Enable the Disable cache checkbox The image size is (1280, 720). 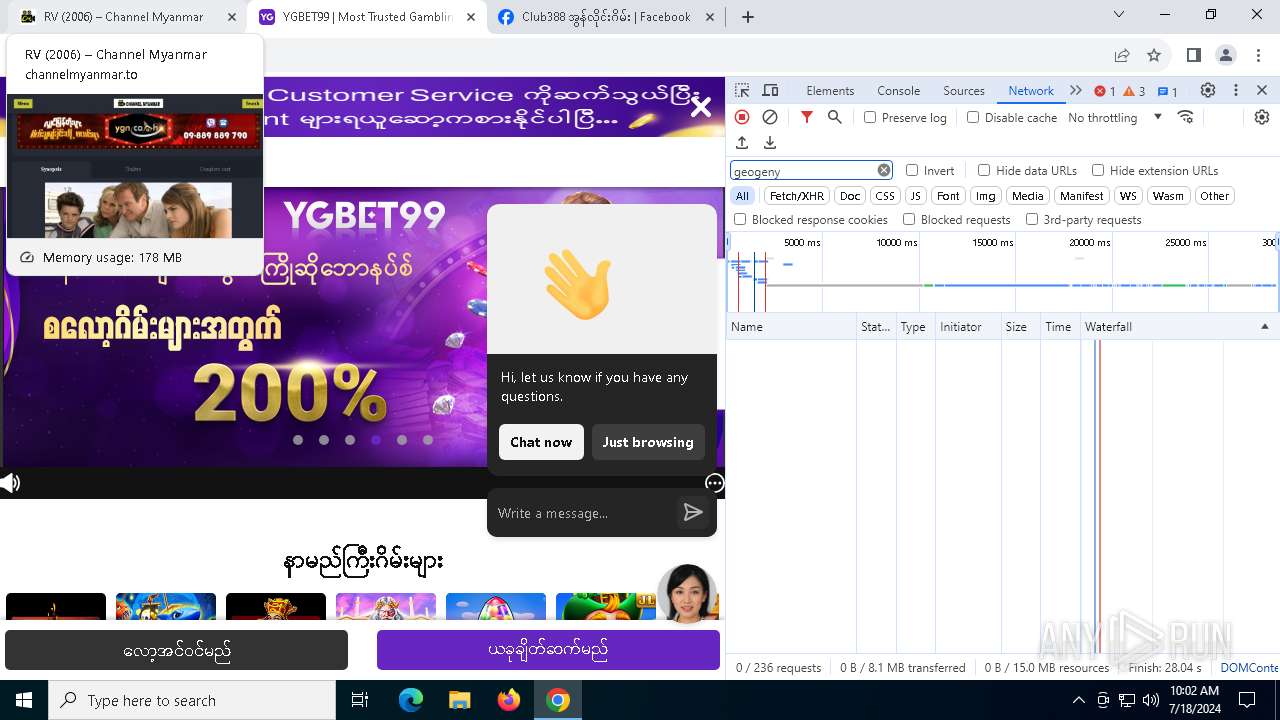(x=973, y=117)
